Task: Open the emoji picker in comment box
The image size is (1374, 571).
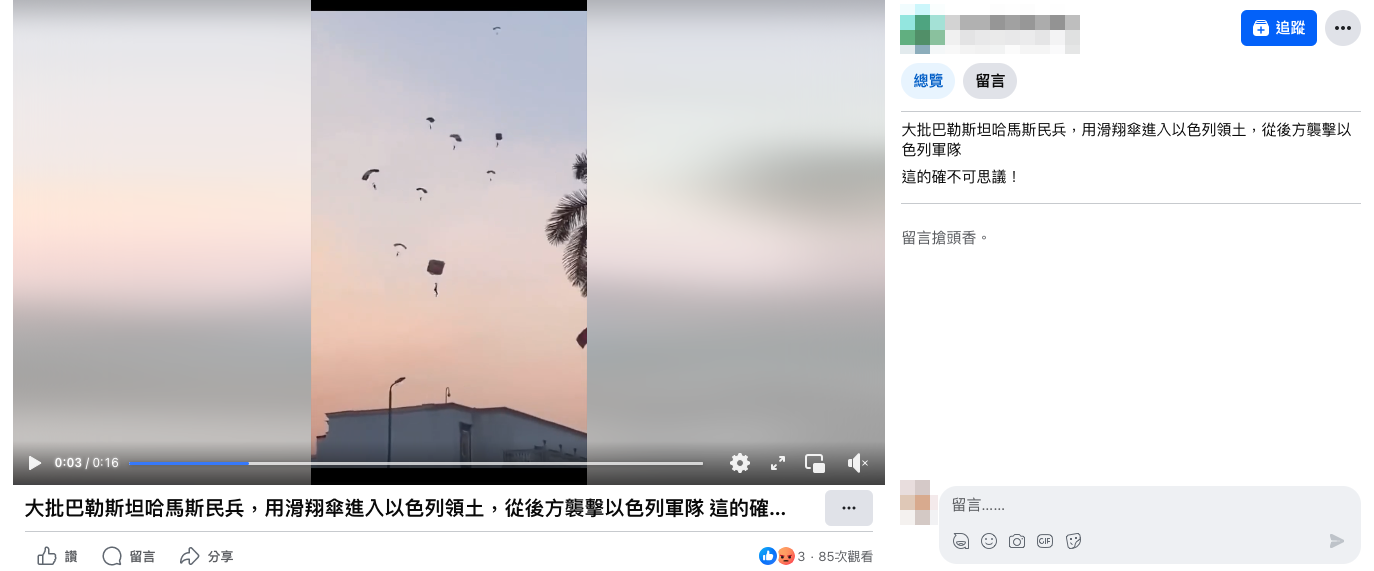Action: [989, 541]
